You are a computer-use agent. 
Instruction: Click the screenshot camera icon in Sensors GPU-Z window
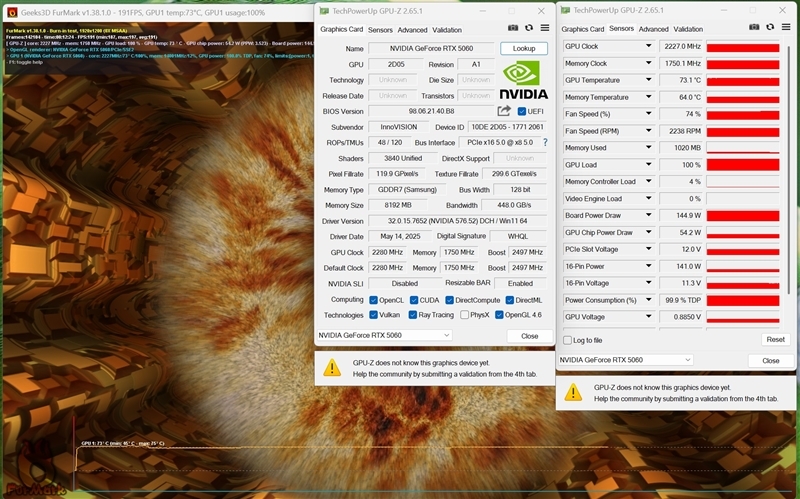(x=754, y=27)
